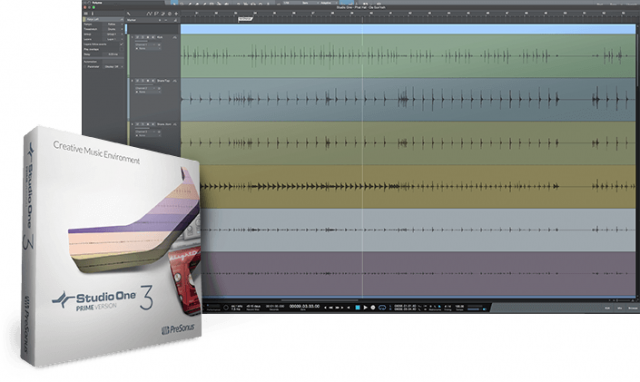
Task: Click the Kick track automation mode icon
Action: point(175,37)
